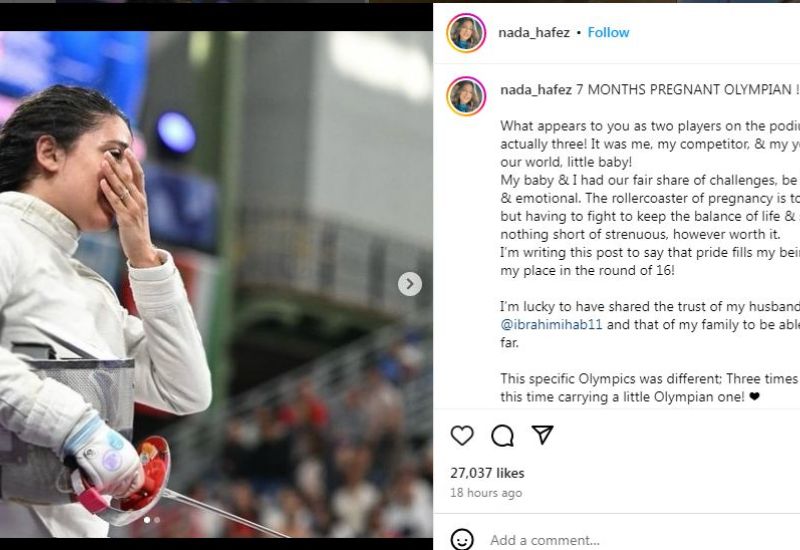This screenshot has width=800, height=550.
Task: Go to next photo with arrow
Action: coord(410,284)
